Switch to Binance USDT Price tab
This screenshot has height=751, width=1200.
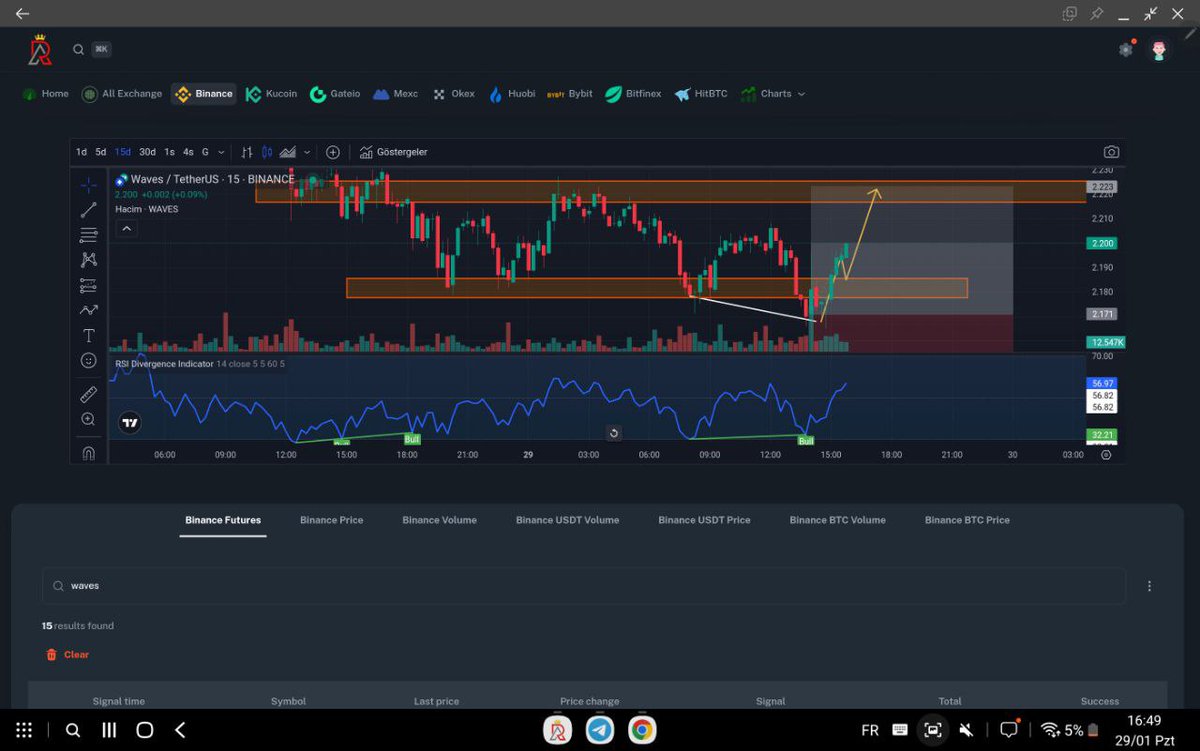tap(704, 520)
